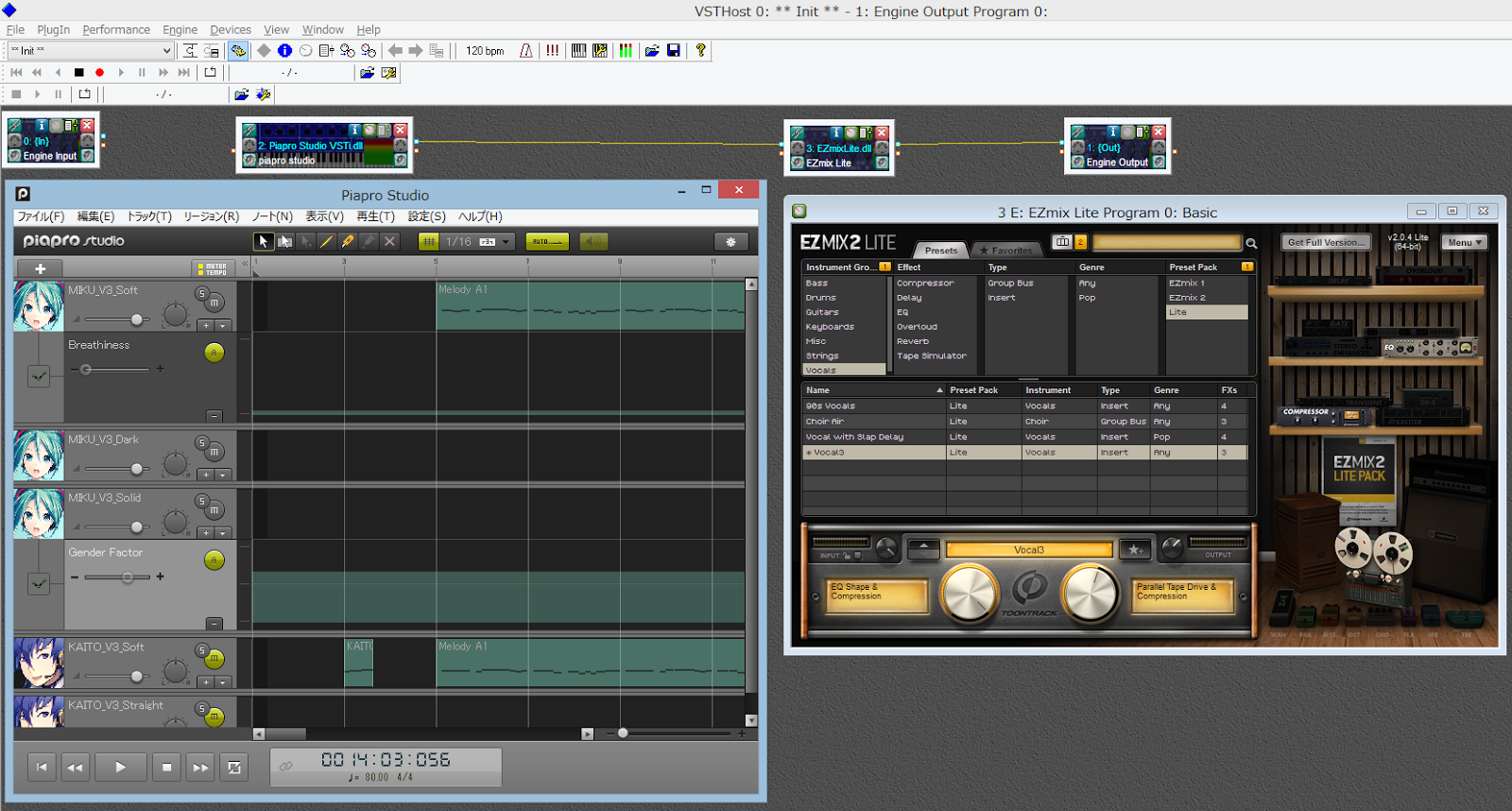Viewport: 1512px width, 811px height.
Task: Choose the pencil tool in Piapro Studio
Action: coord(348,242)
